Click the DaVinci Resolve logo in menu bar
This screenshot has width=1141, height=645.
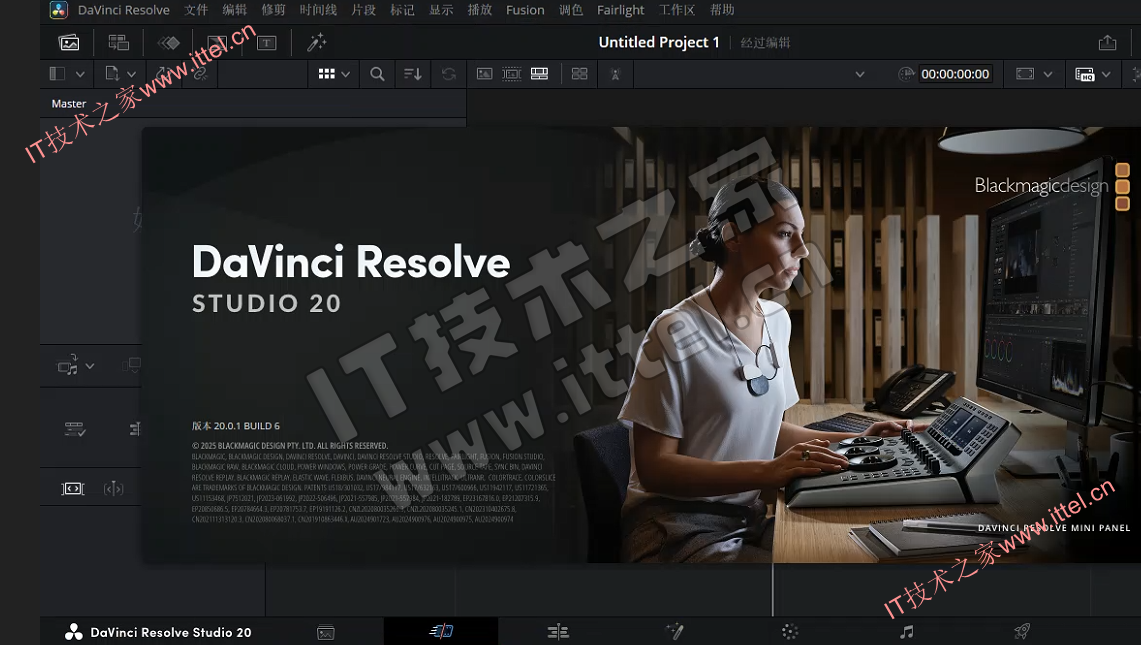pos(58,10)
